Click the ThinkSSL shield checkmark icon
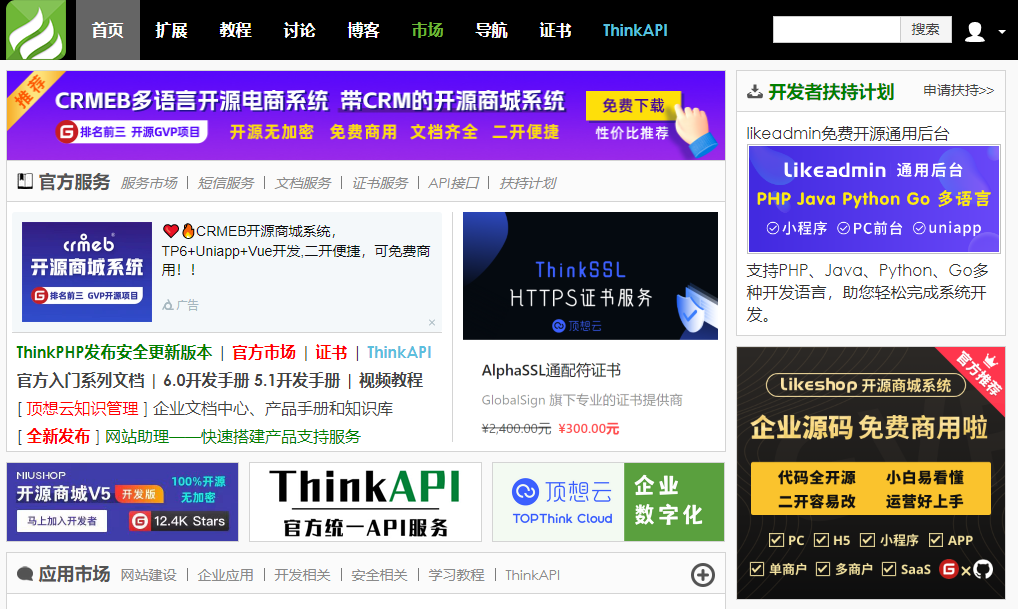 click(693, 313)
